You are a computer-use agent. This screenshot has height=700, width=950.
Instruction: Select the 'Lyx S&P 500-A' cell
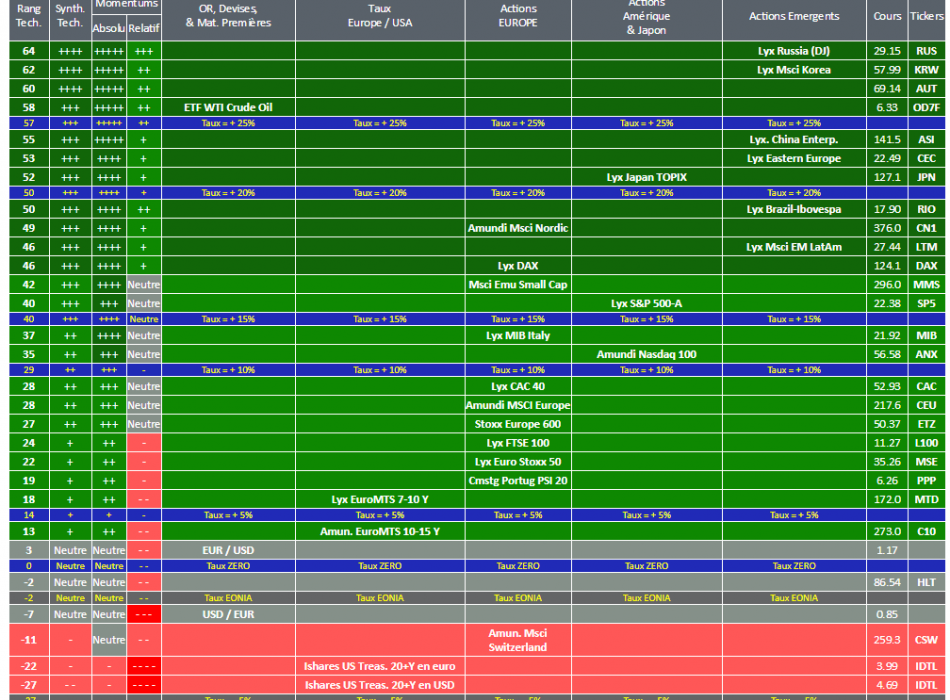(646, 303)
